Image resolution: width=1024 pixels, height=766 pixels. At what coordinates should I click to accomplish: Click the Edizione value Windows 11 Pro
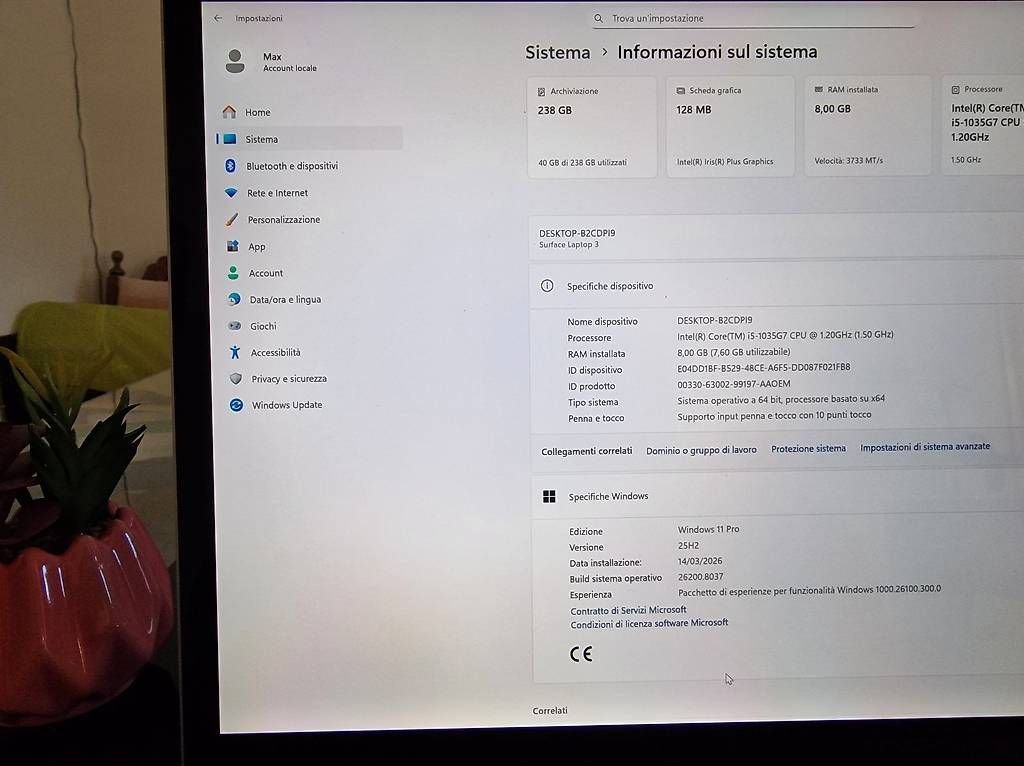click(x=709, y=529)
